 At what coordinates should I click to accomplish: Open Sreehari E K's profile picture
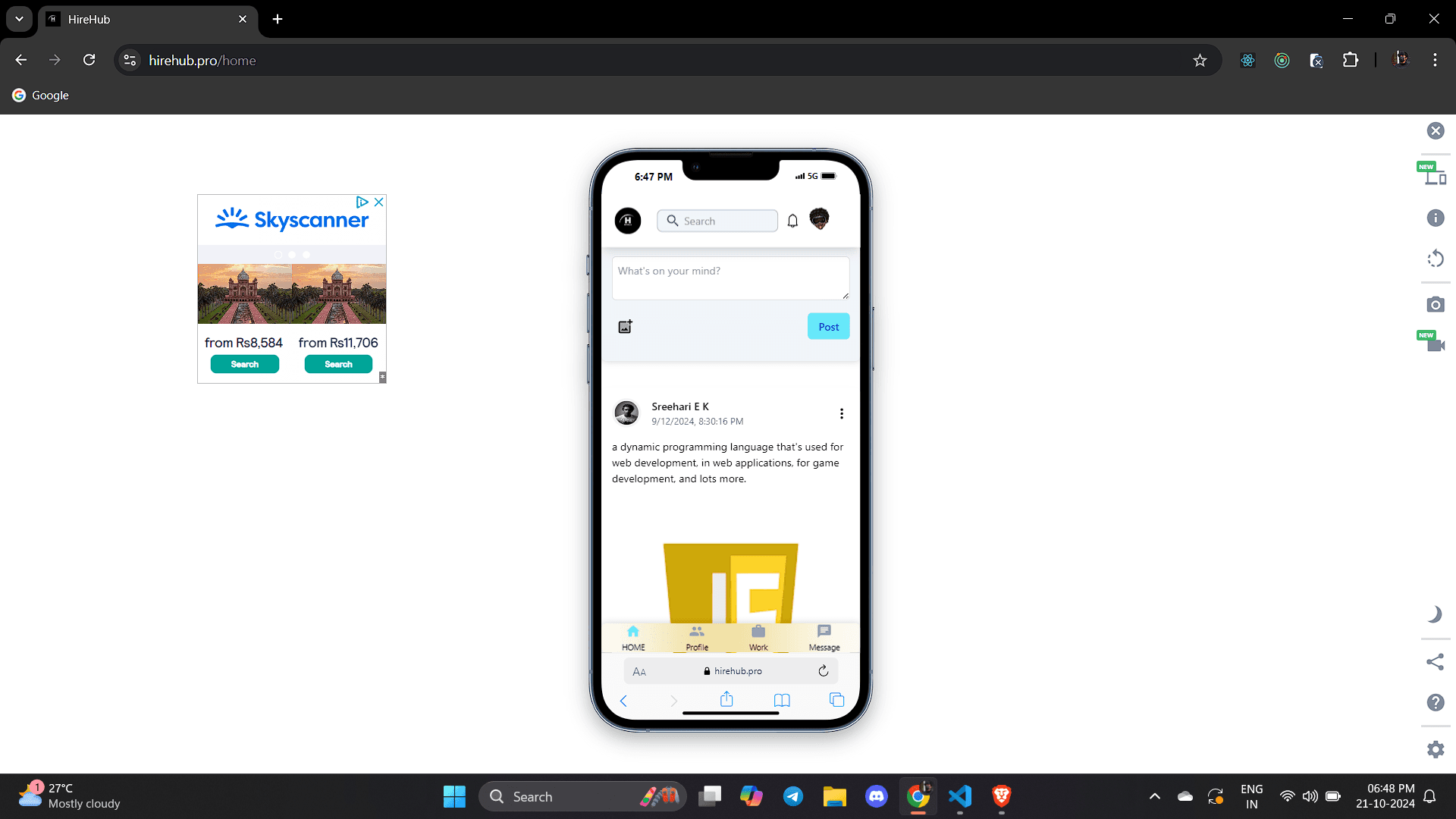click(626, 413)
